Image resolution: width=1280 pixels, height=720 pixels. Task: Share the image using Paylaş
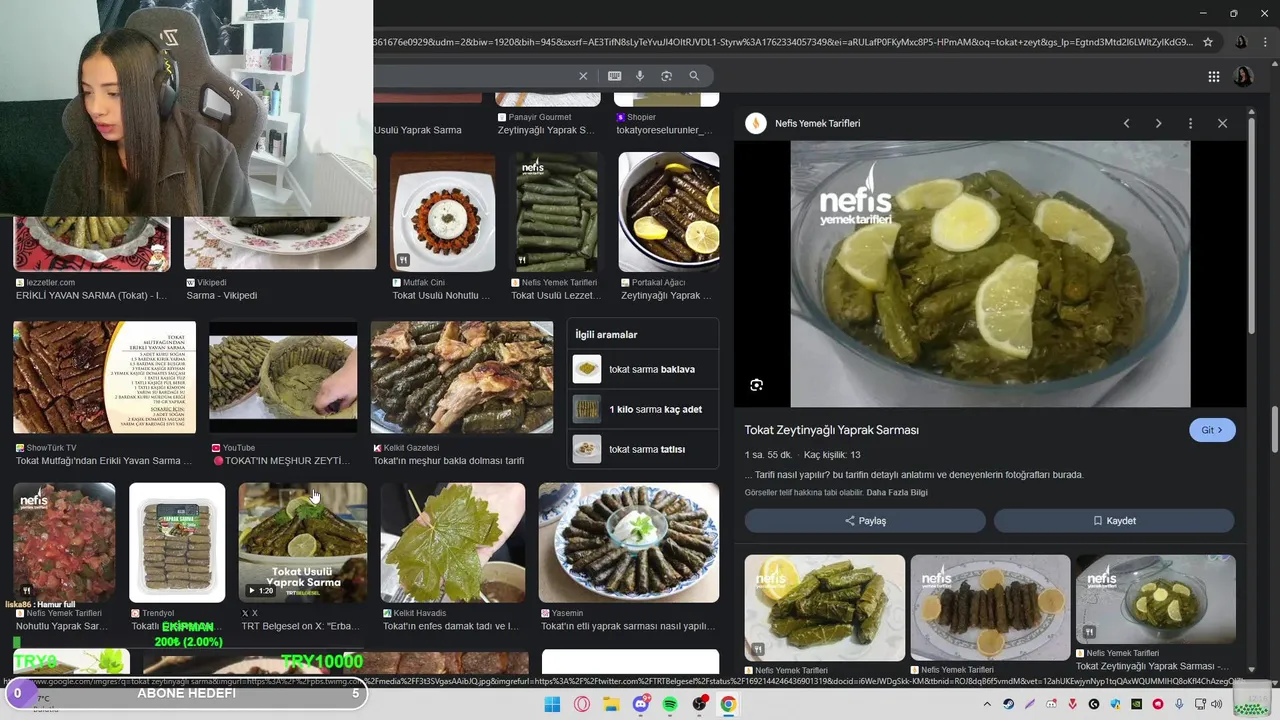pos(865,521)
